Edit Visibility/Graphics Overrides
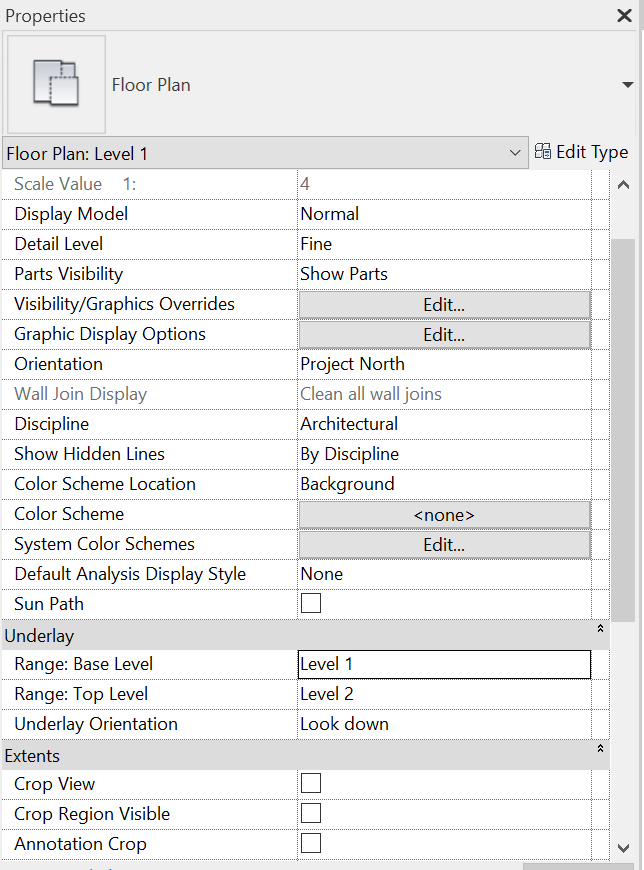The height and width of the screenshot is (870, 644). (443, 303)
